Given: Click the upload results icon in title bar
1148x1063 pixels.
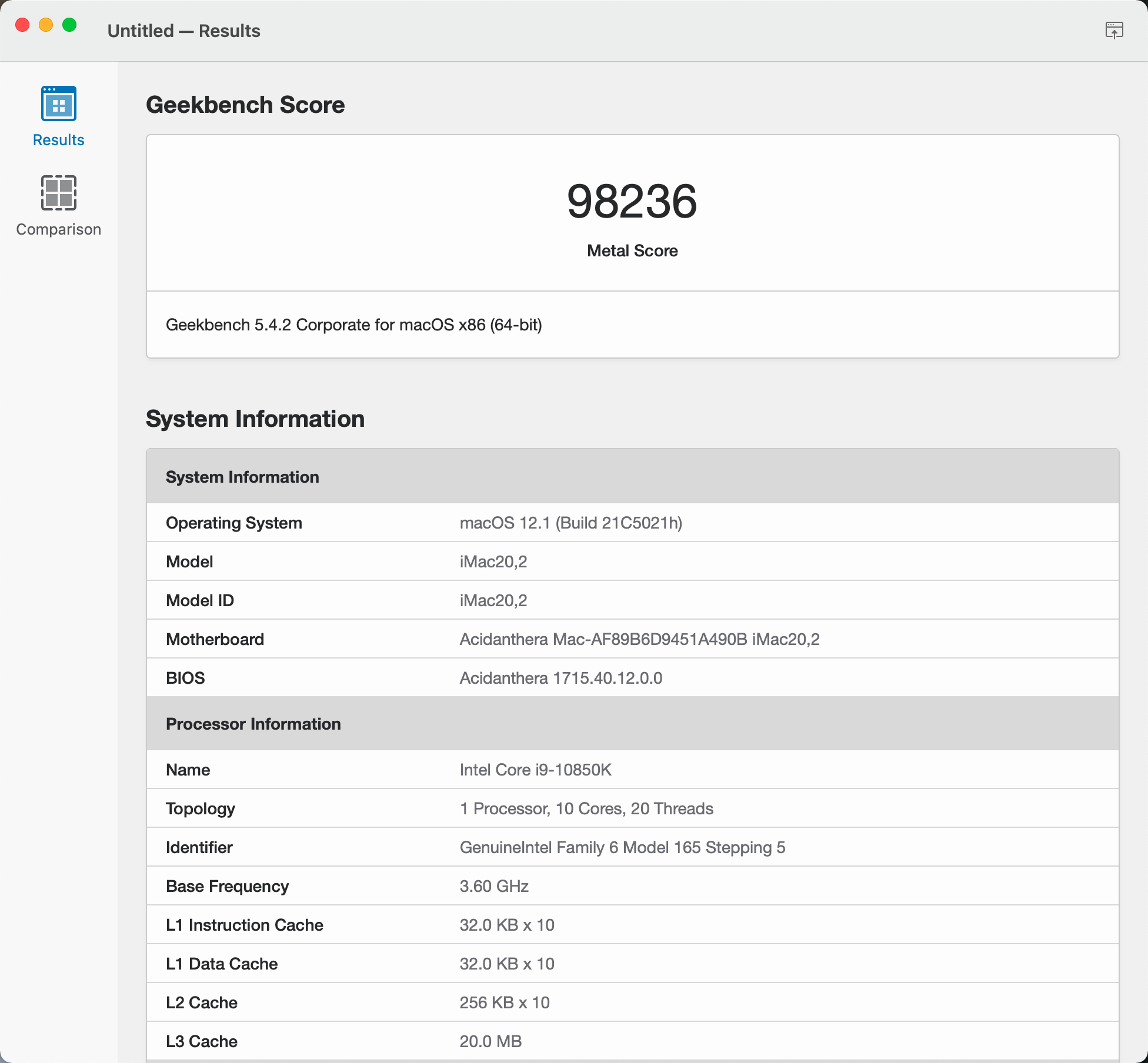Looking at the screenshot, I should pos(1114,30).
